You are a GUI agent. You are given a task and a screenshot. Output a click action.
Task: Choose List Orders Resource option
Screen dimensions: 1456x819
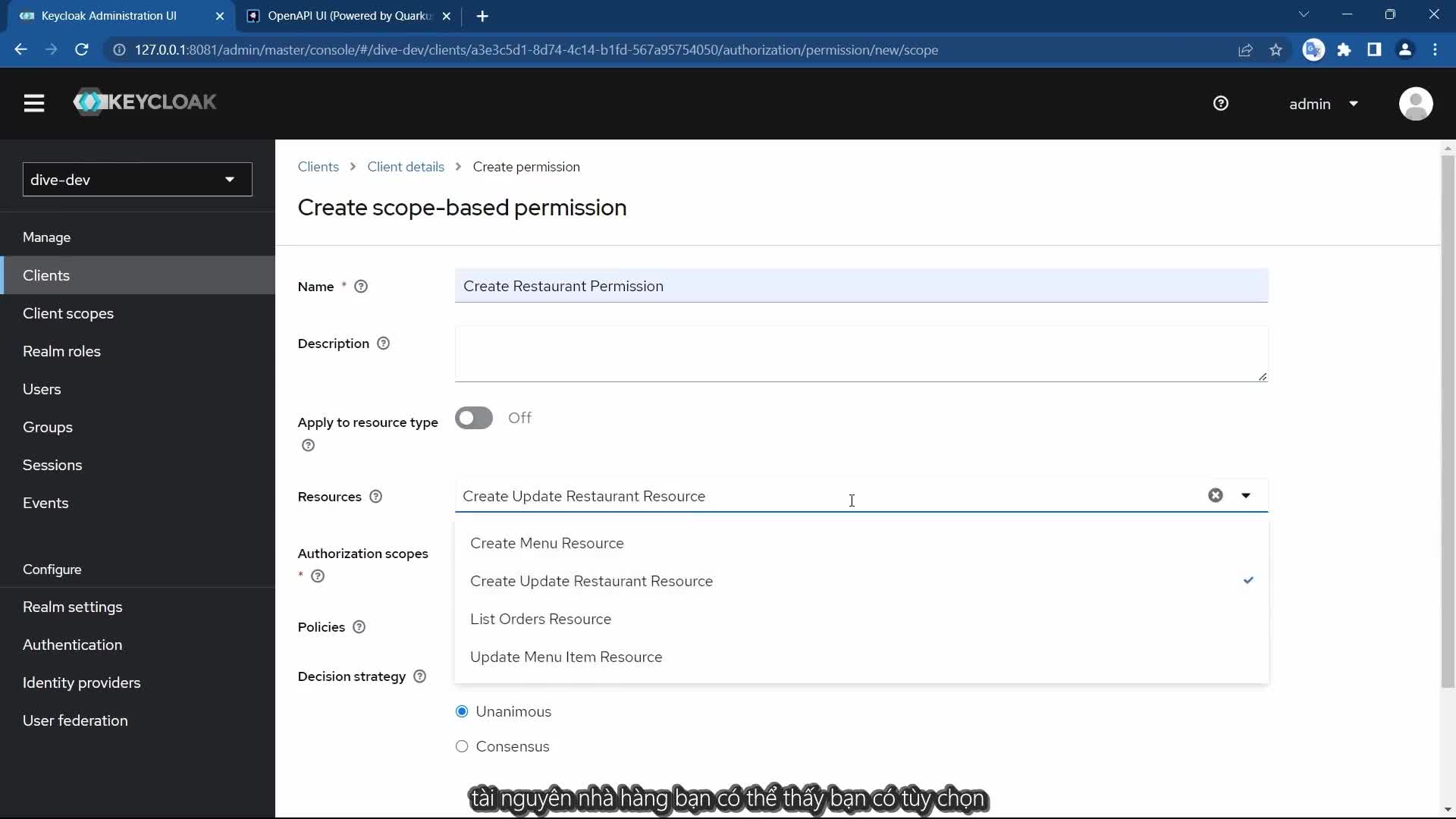click(541, 619)
